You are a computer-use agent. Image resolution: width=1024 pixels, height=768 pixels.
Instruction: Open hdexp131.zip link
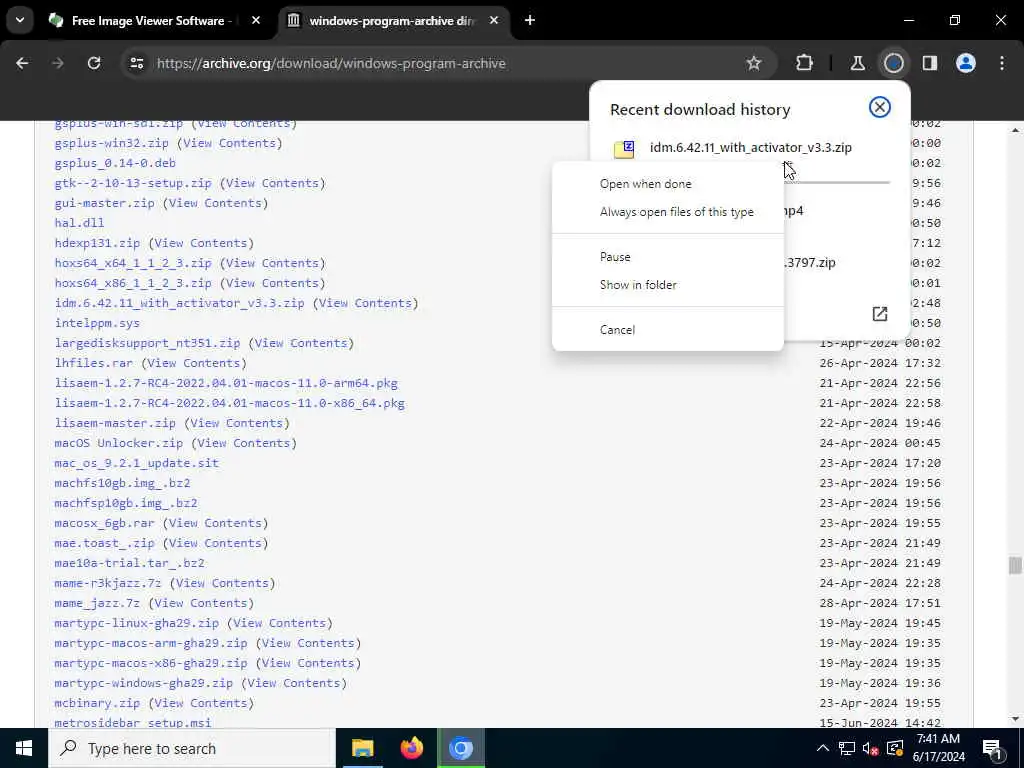coord(97,244)
